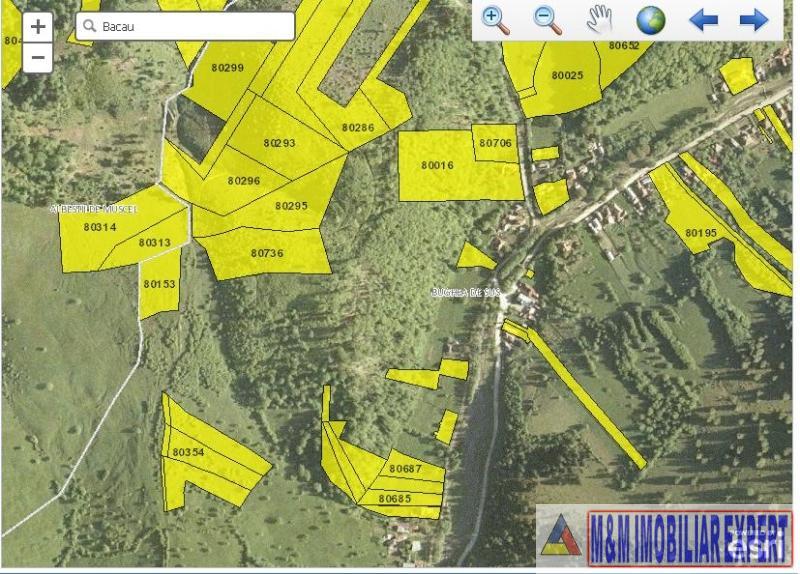Click the minus zoom-out button at top left

coord(37,57)
